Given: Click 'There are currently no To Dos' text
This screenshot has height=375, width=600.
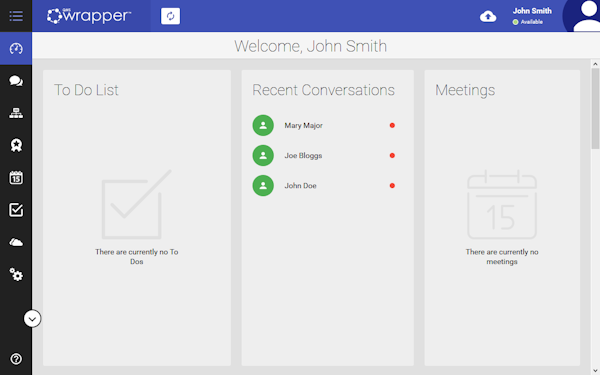Looking at the screenshot, I should (x=137, y=257).
